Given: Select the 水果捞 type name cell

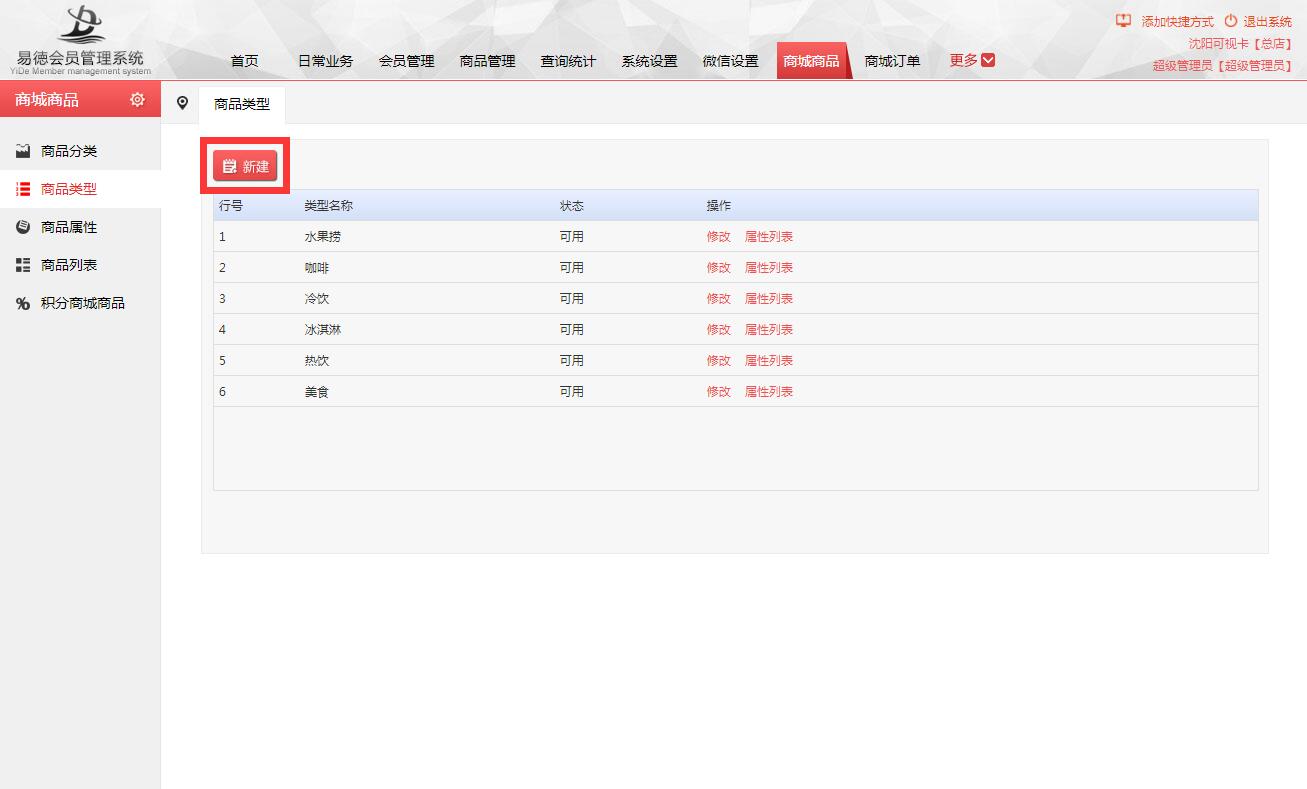Looking at the screenshot, I should pyautogui.click(x=322, y=237).
